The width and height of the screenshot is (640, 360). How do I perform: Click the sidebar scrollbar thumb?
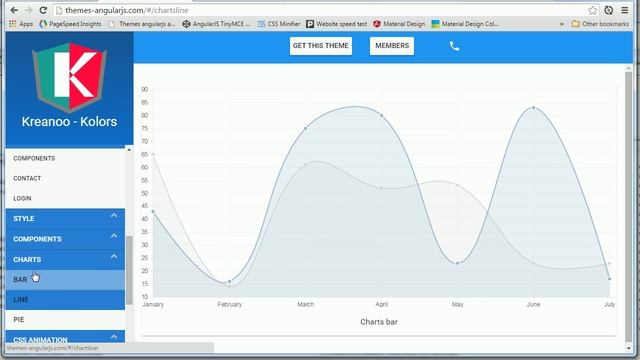coord(129,270)
